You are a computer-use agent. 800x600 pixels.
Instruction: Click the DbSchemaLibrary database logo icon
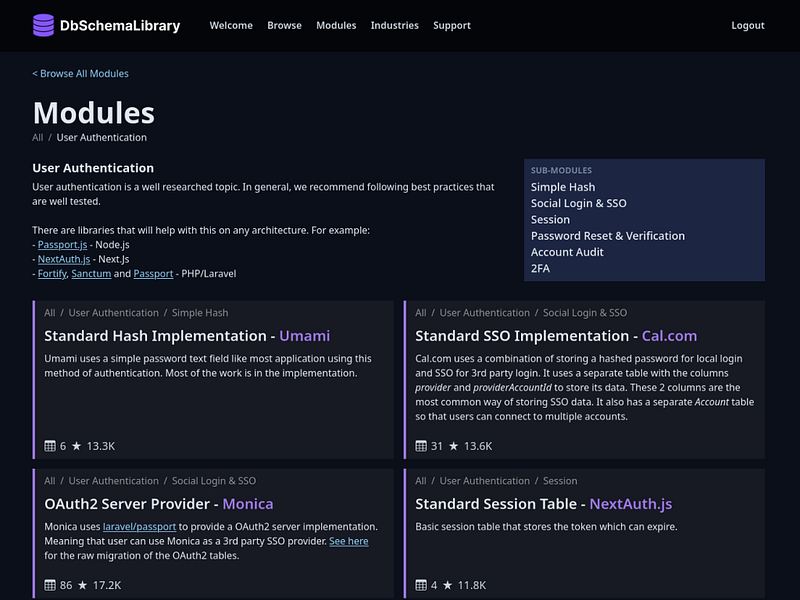pos(43,25)
